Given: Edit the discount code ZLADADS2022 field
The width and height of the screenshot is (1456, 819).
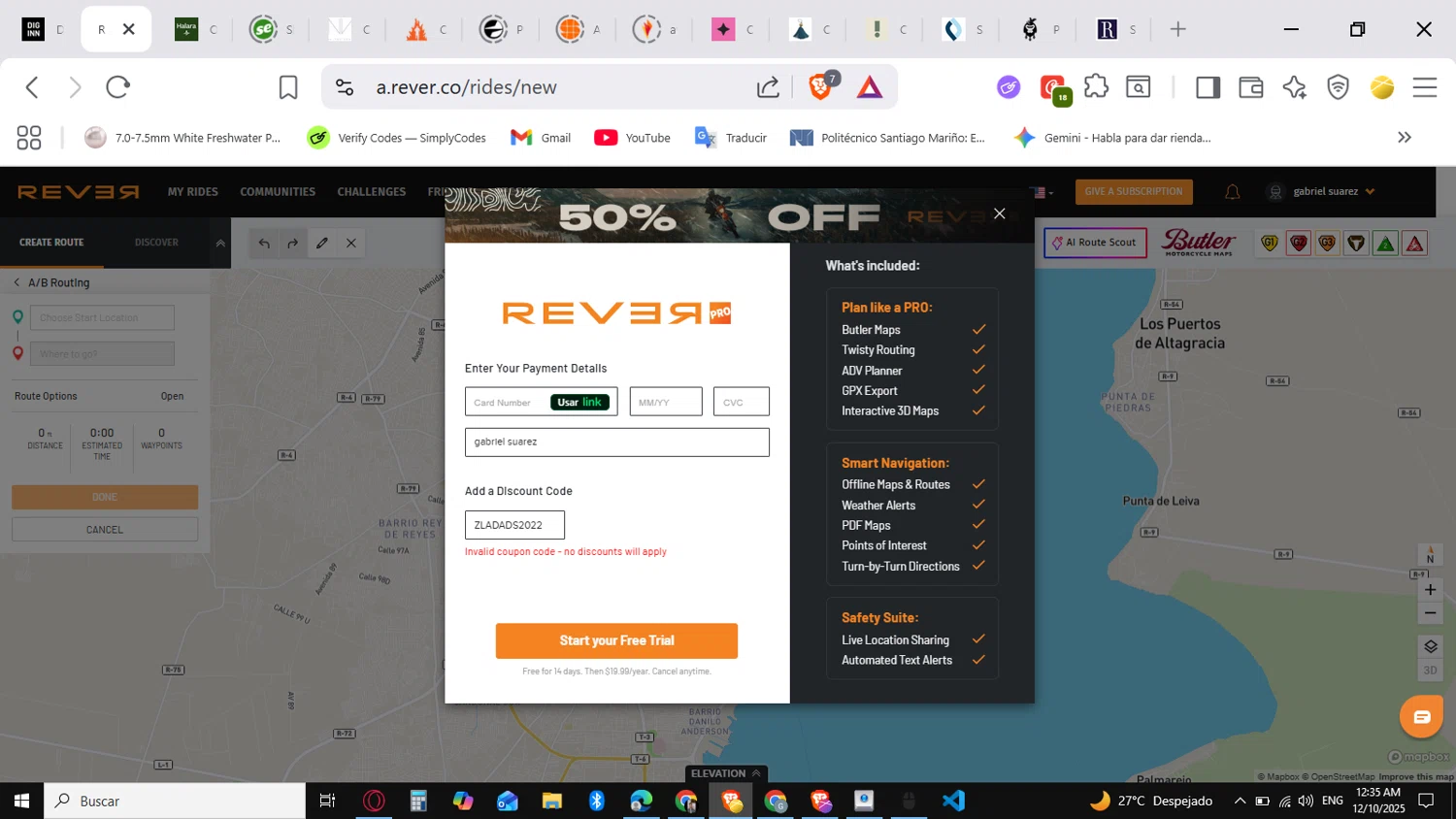Looking at the screenshot, I should [x=514, y=525].
